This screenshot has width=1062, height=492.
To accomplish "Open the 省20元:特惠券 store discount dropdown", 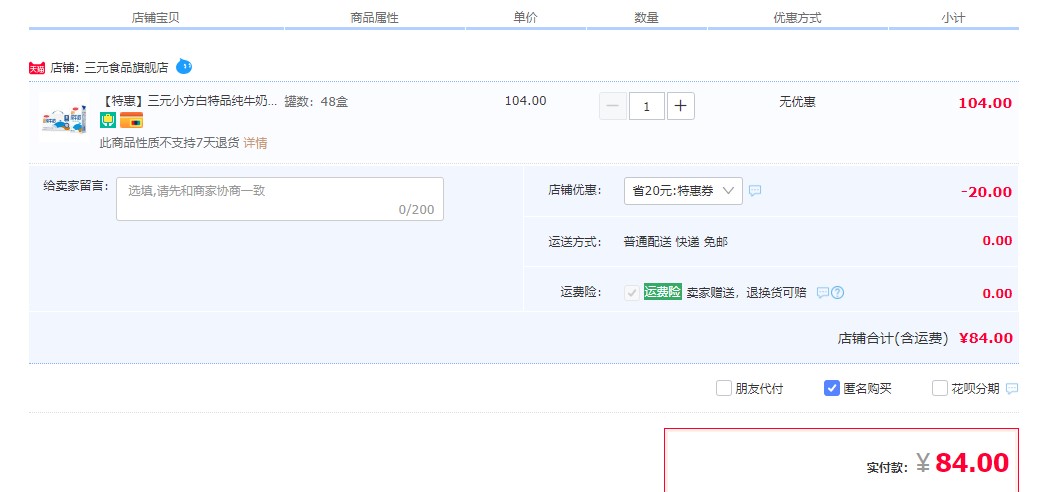I will [683, 191].
